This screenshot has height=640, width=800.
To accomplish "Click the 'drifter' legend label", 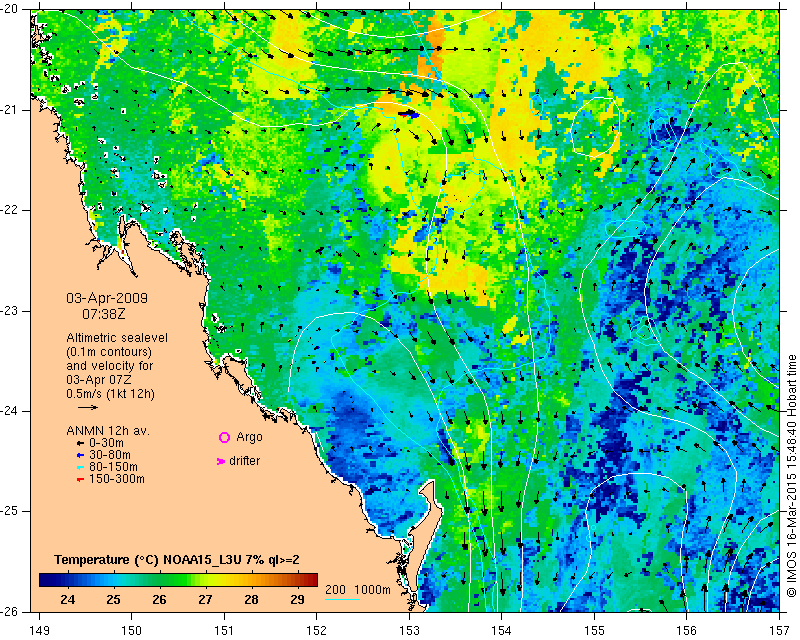I will [x=244, y=461].
